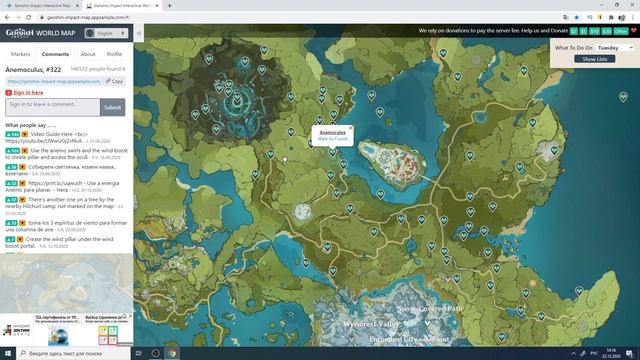Close the advertisement in the sidebar
The height and width of the screenshot is (360, 640).
[130, 316]
